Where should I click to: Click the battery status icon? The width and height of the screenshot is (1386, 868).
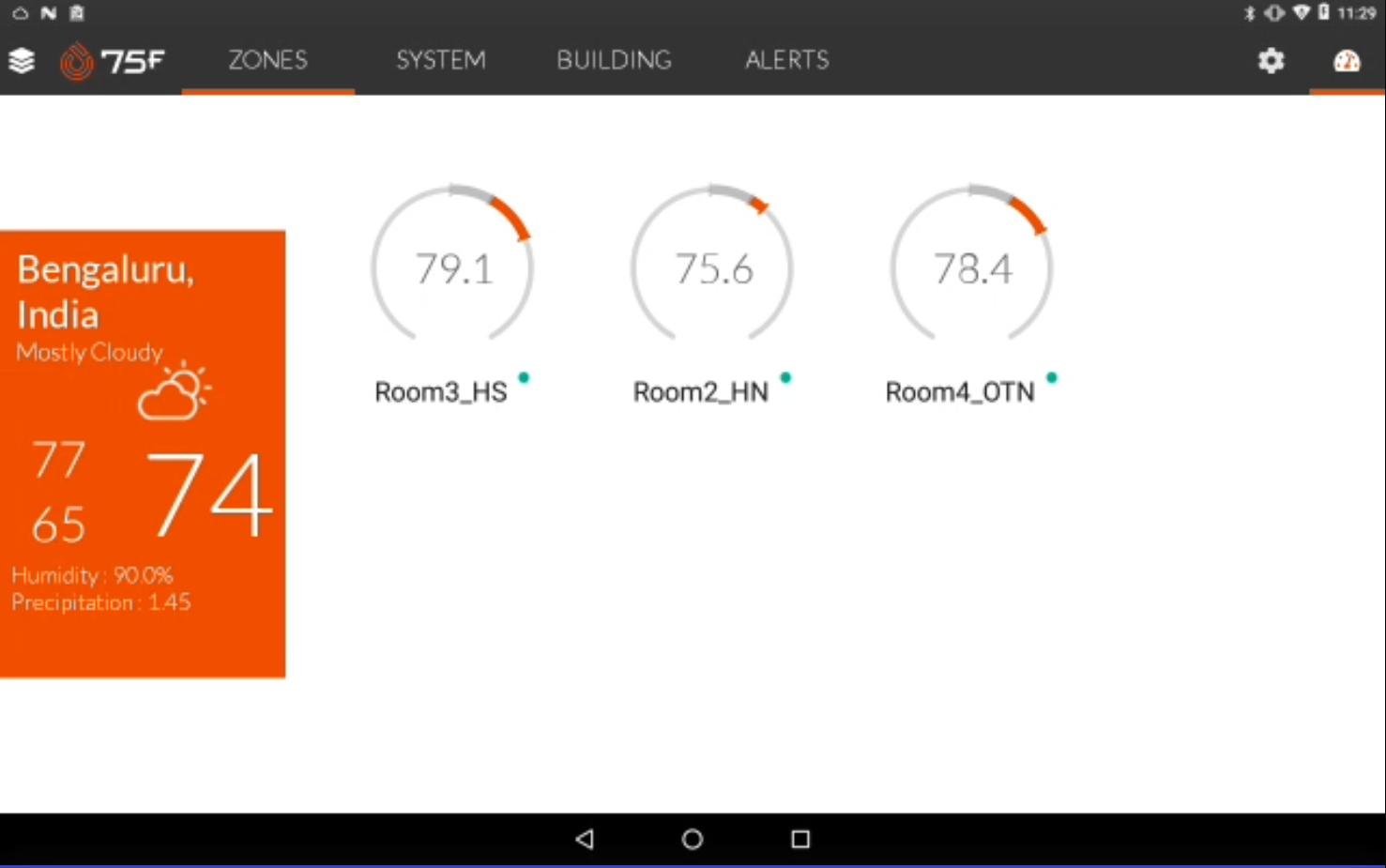click(x=1324, y=12)
